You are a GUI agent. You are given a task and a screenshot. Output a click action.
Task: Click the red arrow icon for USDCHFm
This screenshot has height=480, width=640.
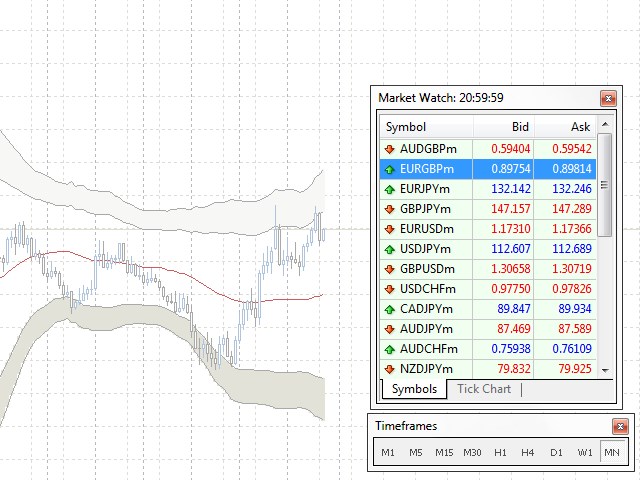point(389,289)
